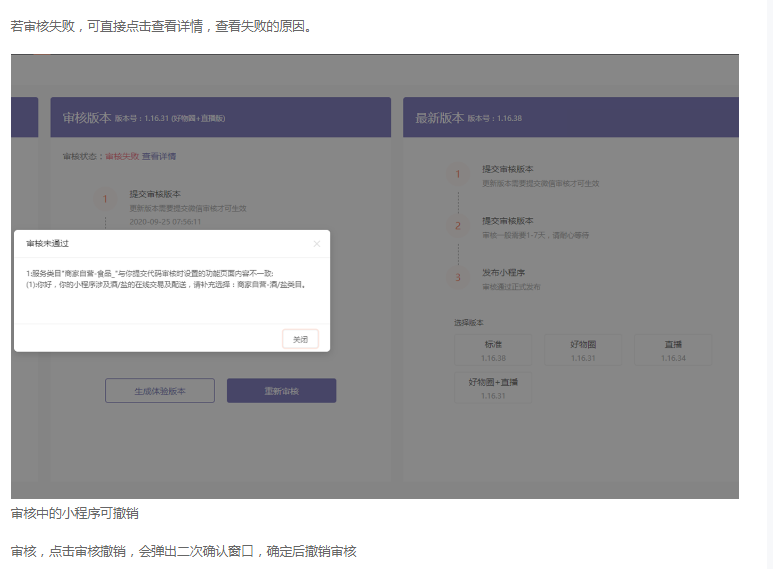This screenshot has width=773, height=569.
Task: Click step 1 circle under 最新版本
Action: click(x=458, y=175)
